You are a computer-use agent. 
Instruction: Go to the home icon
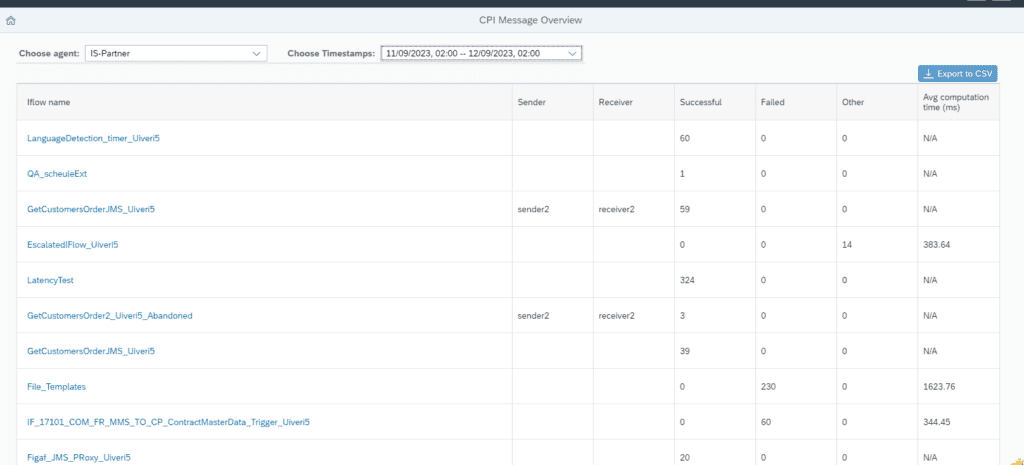[x=10, y=21]
